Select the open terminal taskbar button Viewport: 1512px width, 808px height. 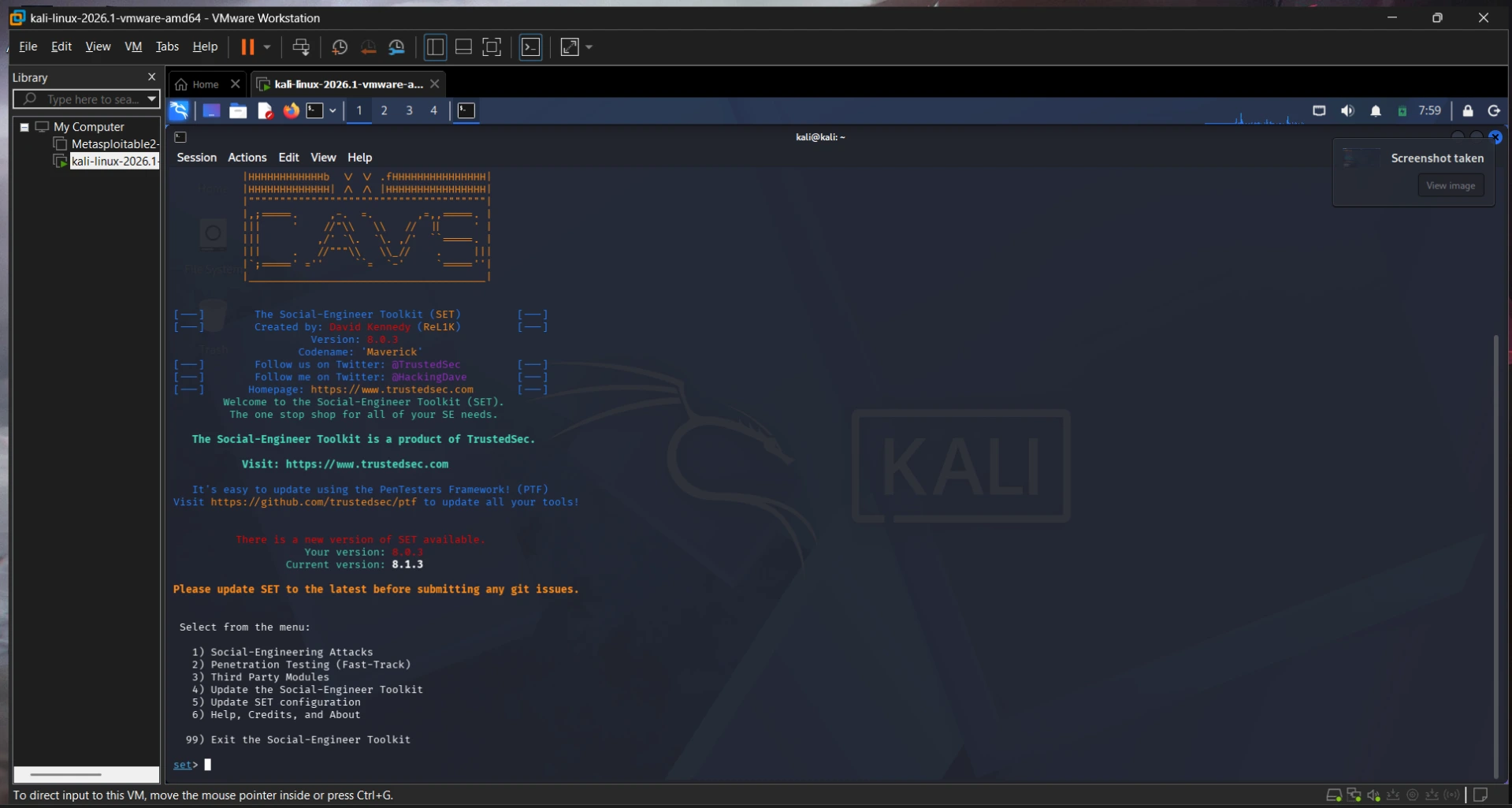(x=466, y=110)
